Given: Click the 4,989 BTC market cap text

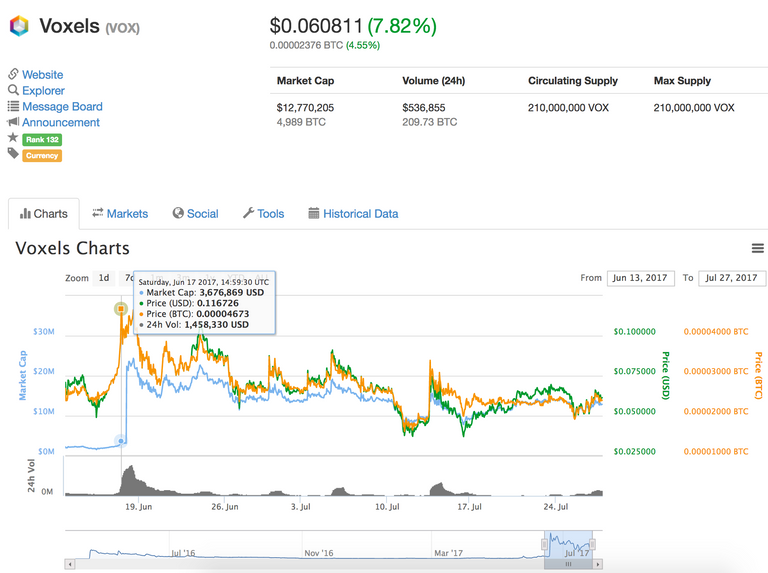Looking at the screenshot, I should [x=301, y=122].
